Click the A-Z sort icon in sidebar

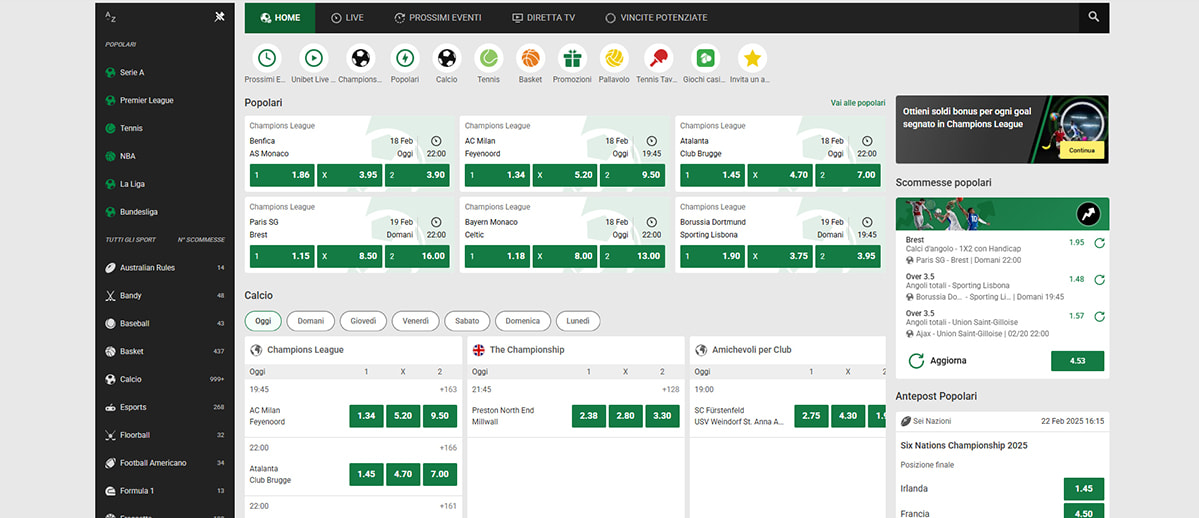(x=110, y=18)
